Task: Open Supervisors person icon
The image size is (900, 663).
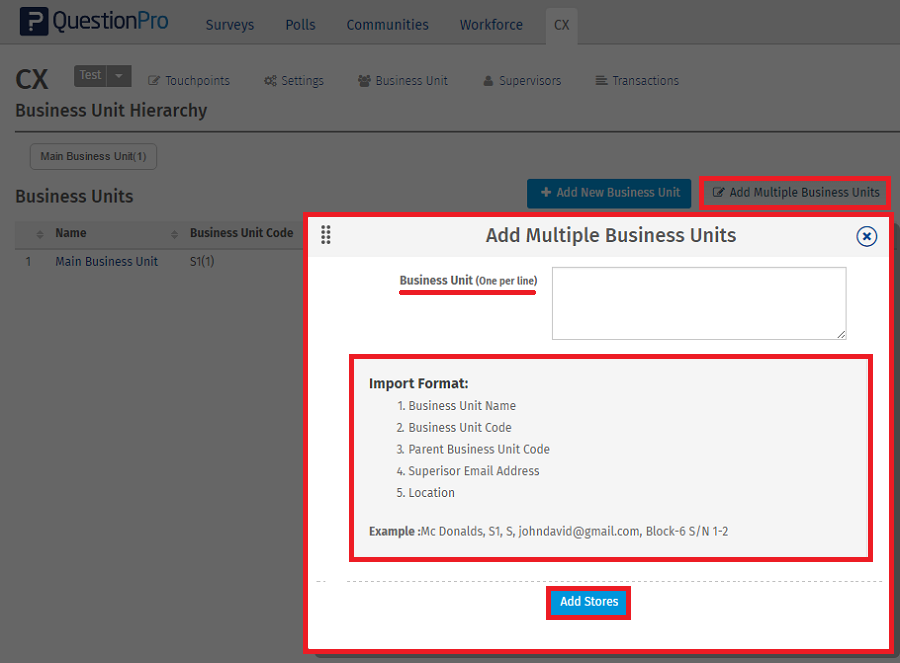Action: [x=488, y=81]
